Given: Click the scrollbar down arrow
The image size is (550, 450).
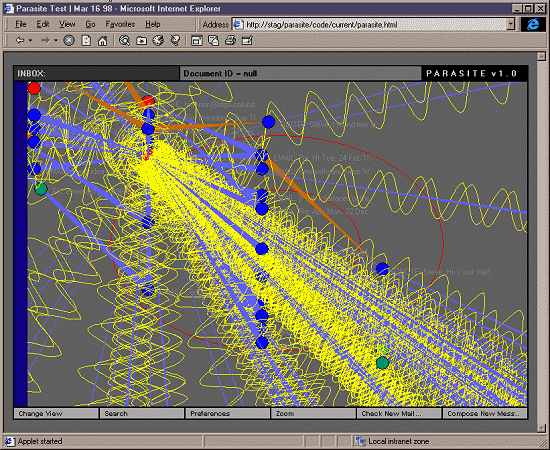Looking at the screenshot, I should [542, 428].
